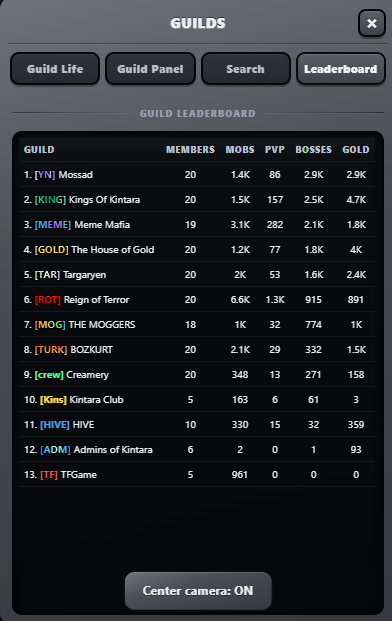Choose the [TAR] Targaryen guild

coord(197,274)
